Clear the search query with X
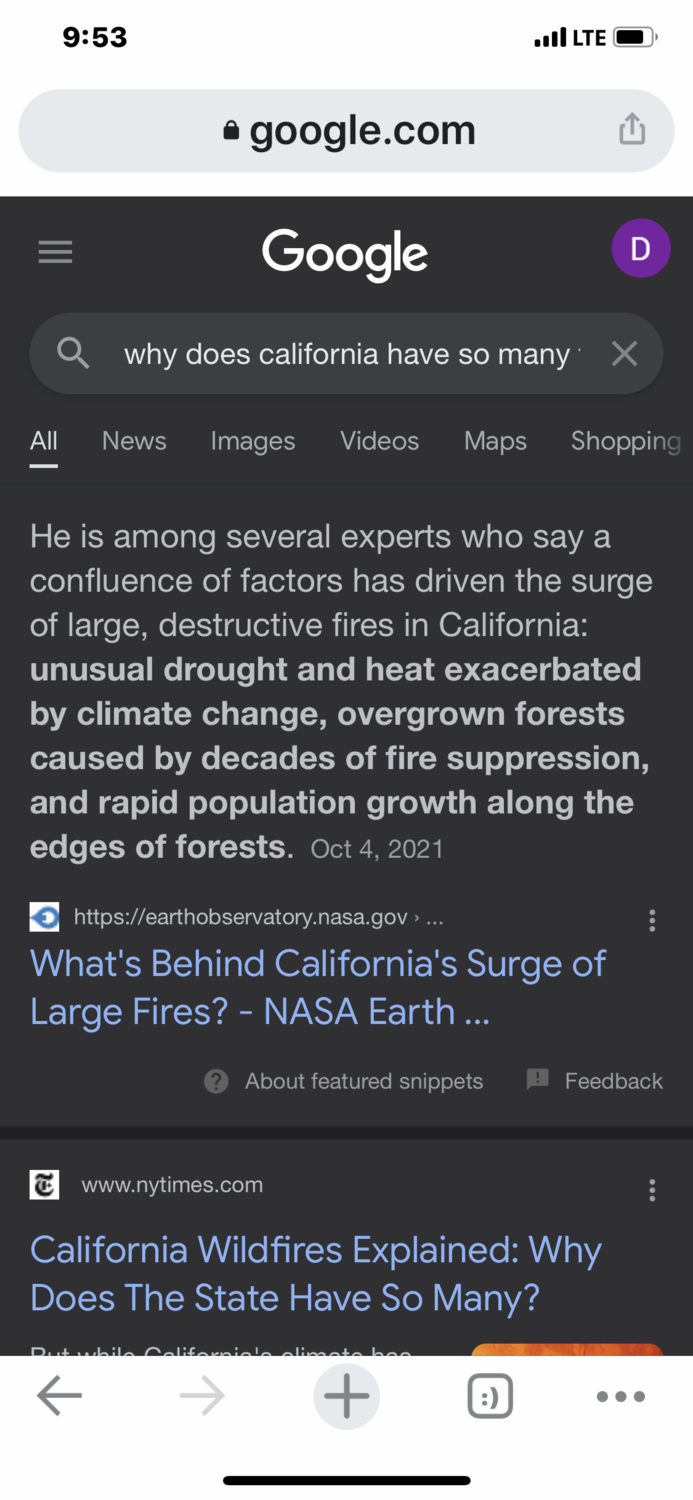The width and height of the screenshot is (693, 1500). 624,353
